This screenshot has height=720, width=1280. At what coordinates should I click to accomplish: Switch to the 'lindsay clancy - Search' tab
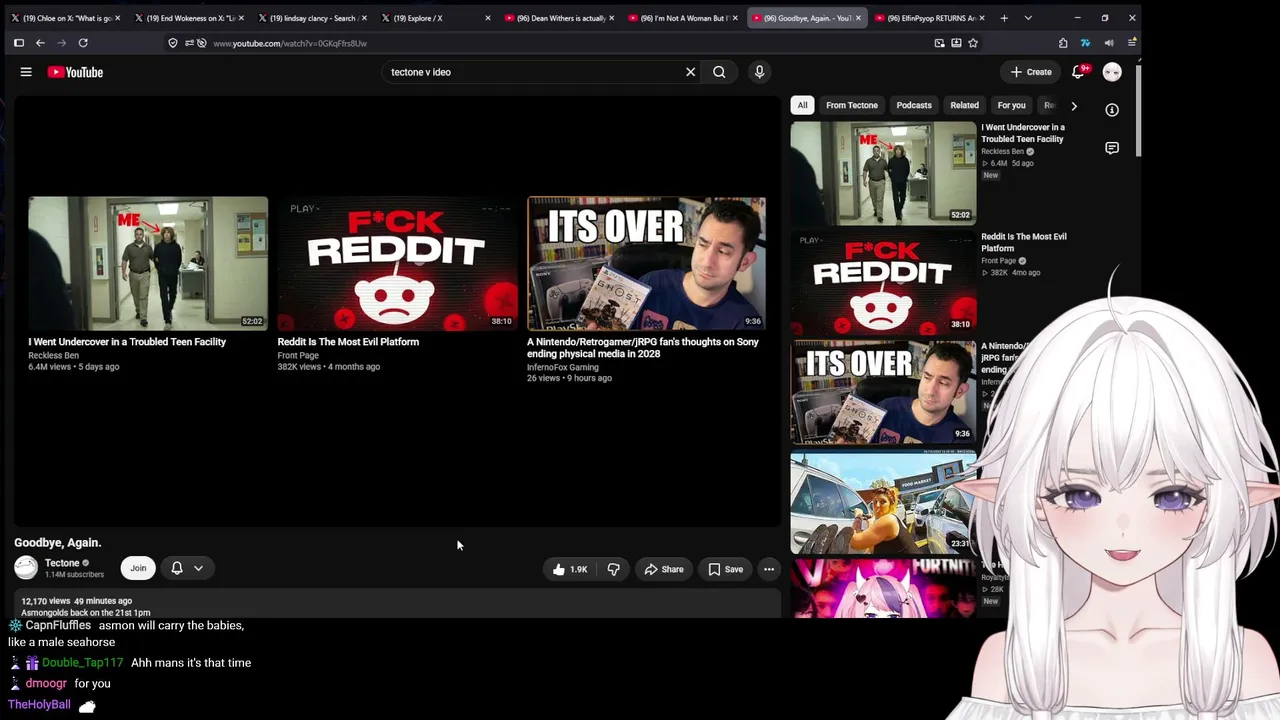pyautogui.click(x=312, y=18)
